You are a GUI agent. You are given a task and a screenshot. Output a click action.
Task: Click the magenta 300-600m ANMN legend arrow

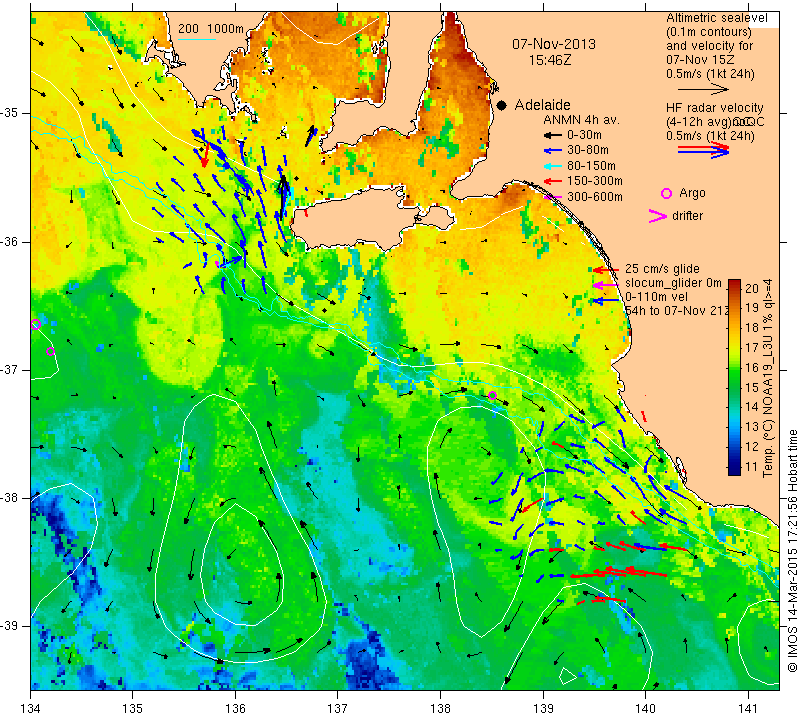pos(553,197)
